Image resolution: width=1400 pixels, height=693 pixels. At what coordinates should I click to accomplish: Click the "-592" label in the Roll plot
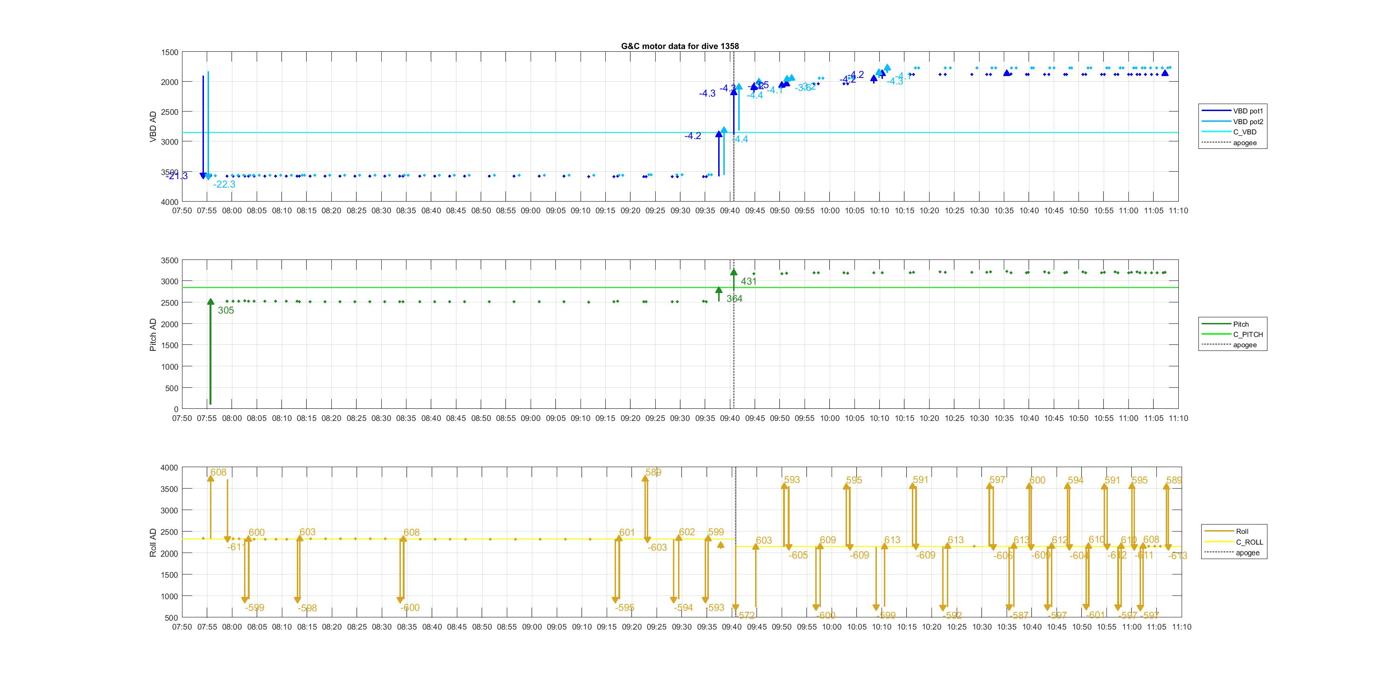[952, 615]
